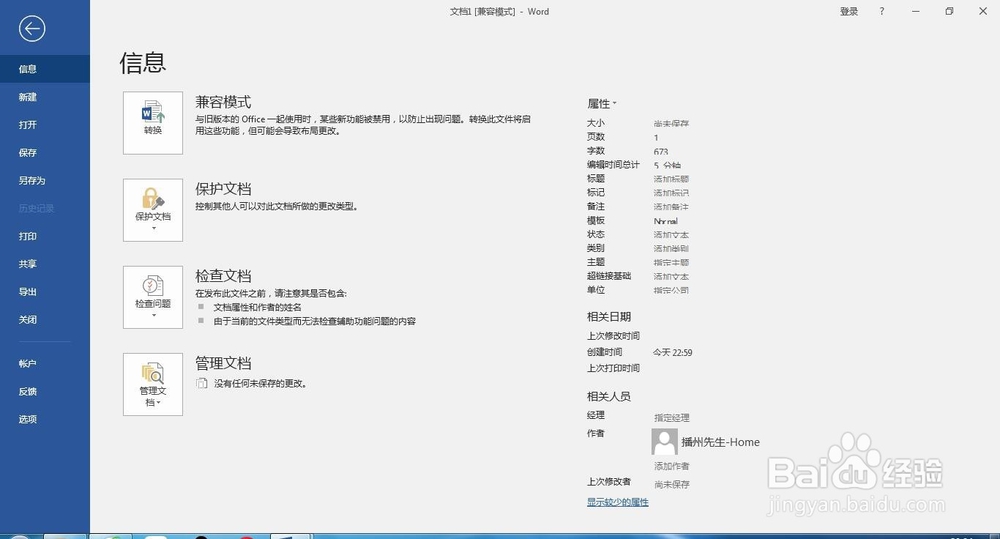Open 反馈 feedback page
Image resolution: width=1000 pixels, height=539 pixels.
45,392
